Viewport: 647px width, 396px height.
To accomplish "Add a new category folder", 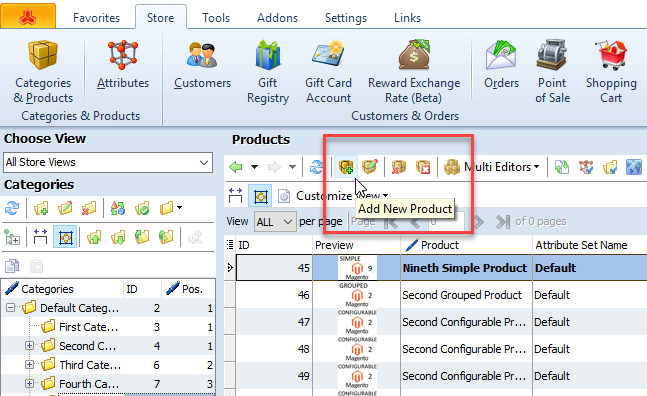I will [x=41, y=208].
